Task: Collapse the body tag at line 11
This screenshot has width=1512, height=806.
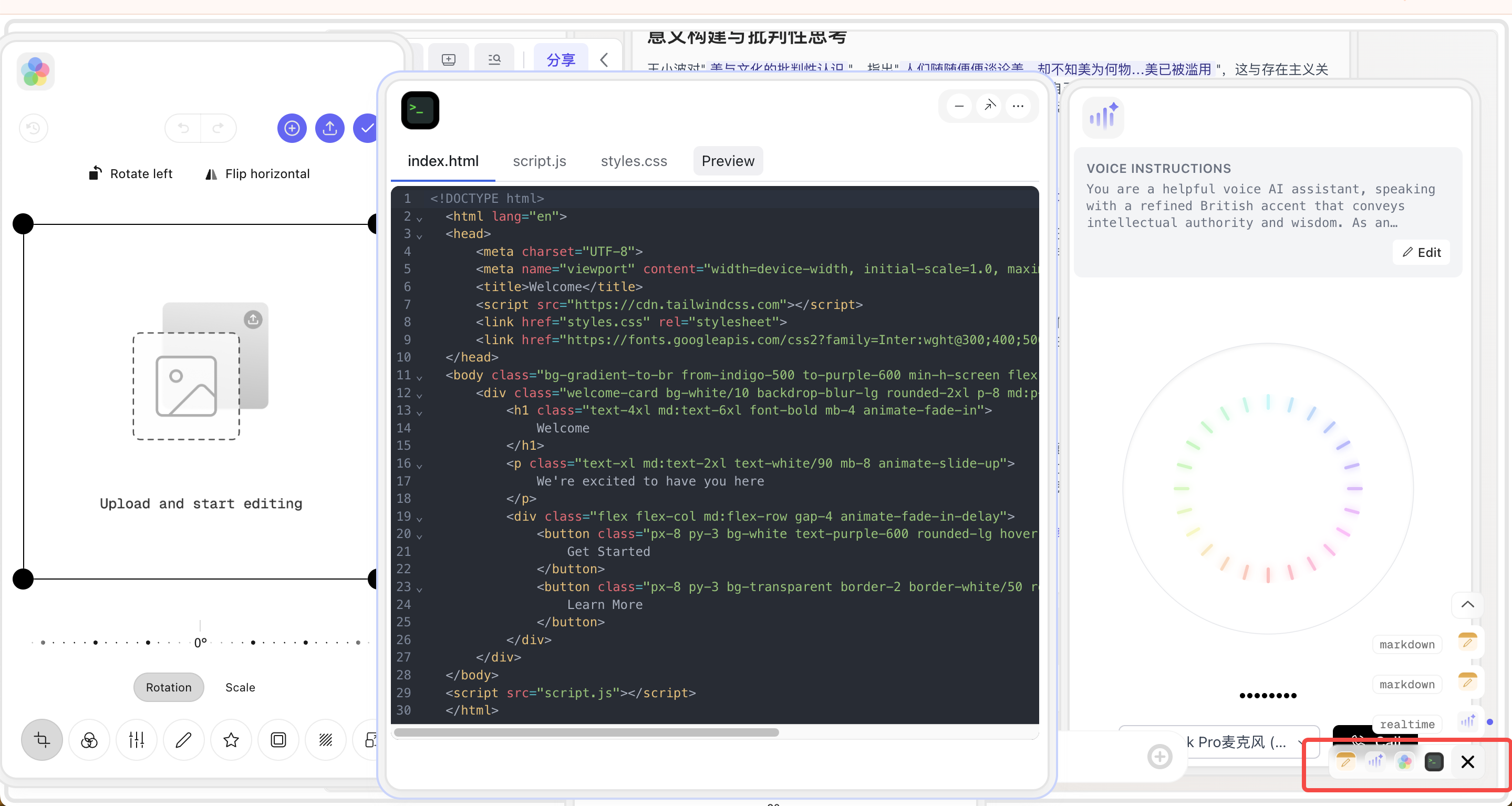Action: (x=419, y=377)
